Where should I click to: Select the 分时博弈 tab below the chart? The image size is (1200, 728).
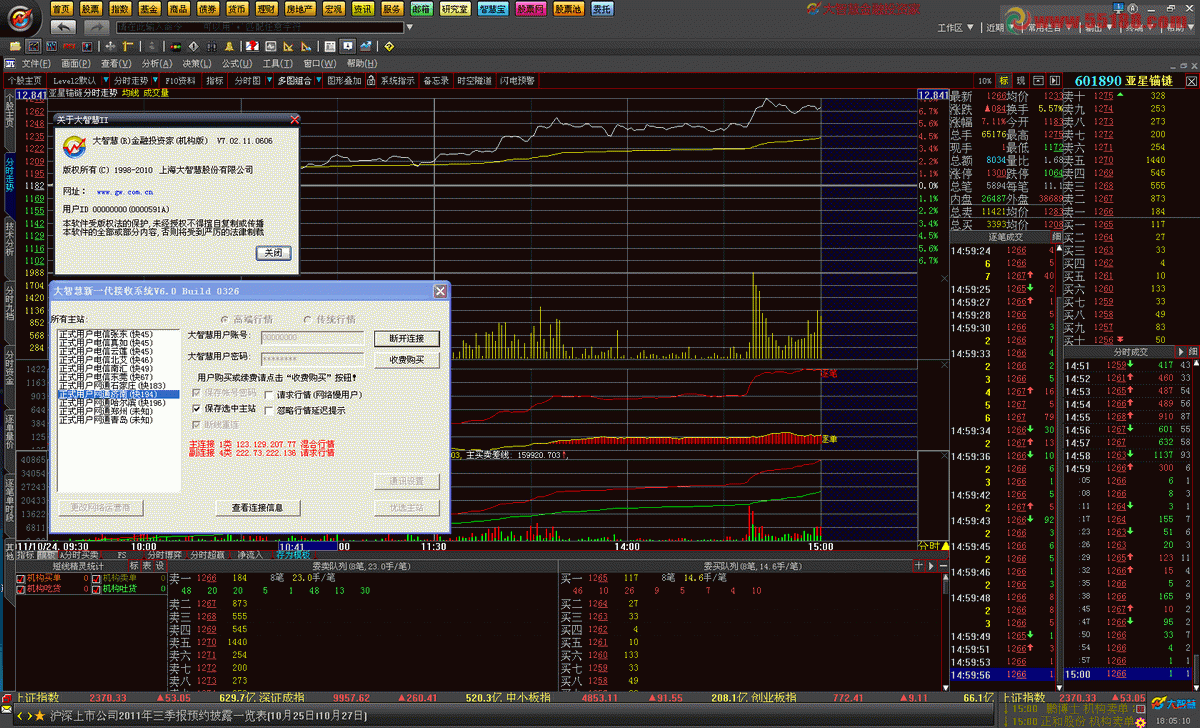(164, 554)
